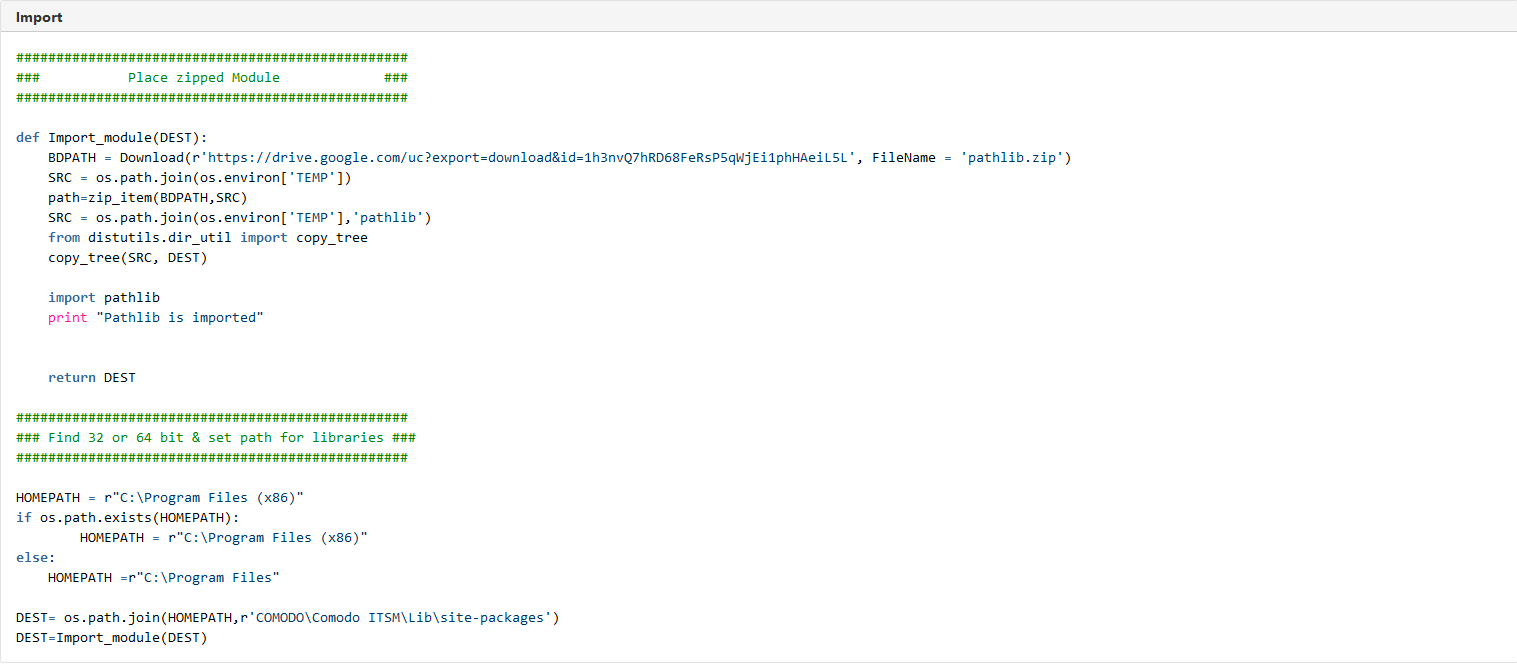Click the 'return DEST' line
Viewport: 1517px width, 667px height.
point(92,377)
